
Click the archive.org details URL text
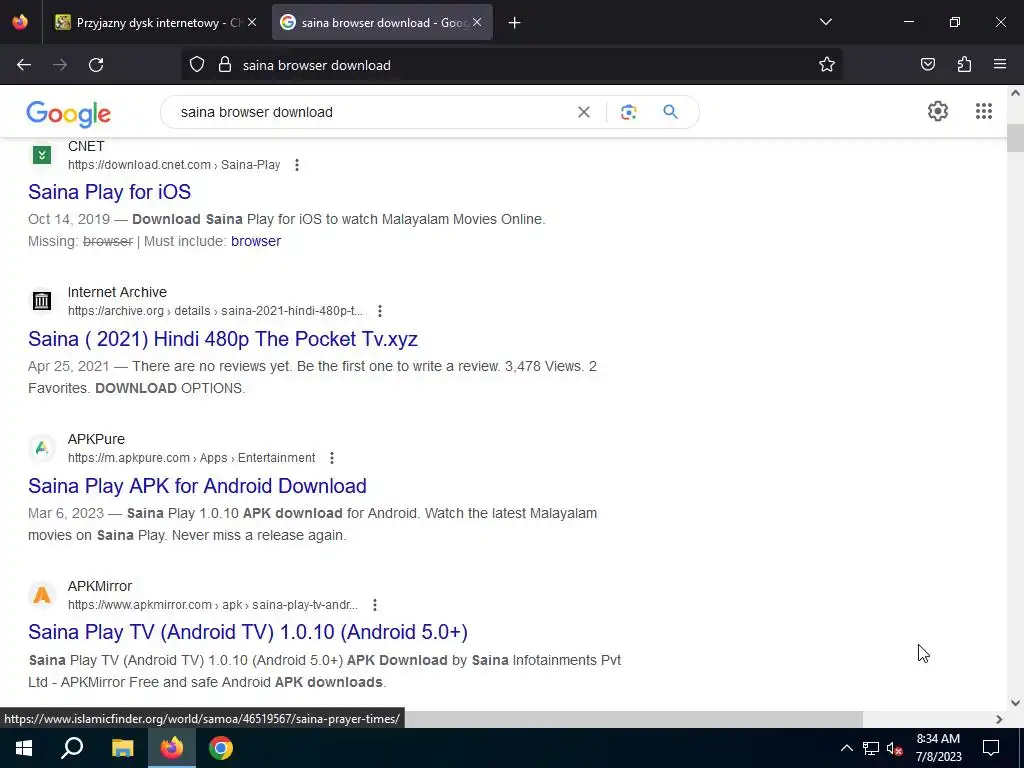point(216,312)
